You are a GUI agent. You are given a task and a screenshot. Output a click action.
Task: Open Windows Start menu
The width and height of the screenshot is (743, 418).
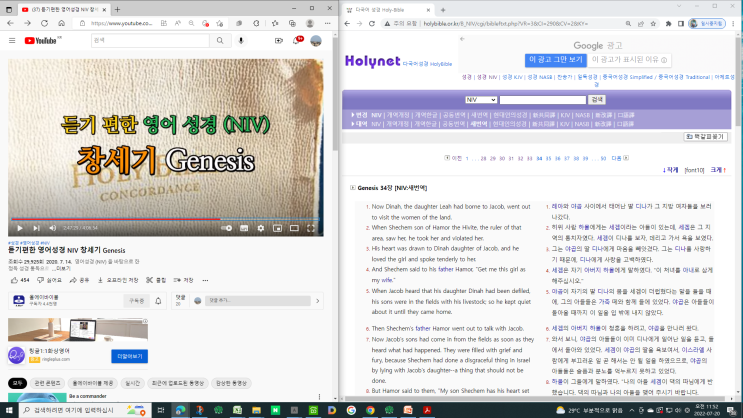pyautogui.click(x=9, y=410)
